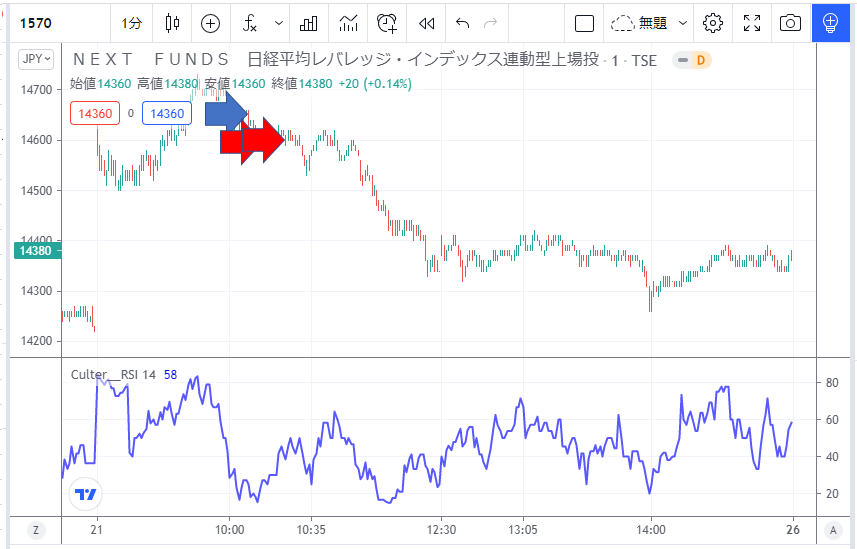The image size is (857, 549).
Task: Click the blue 14360 buy price button
Action: point(167,113)
